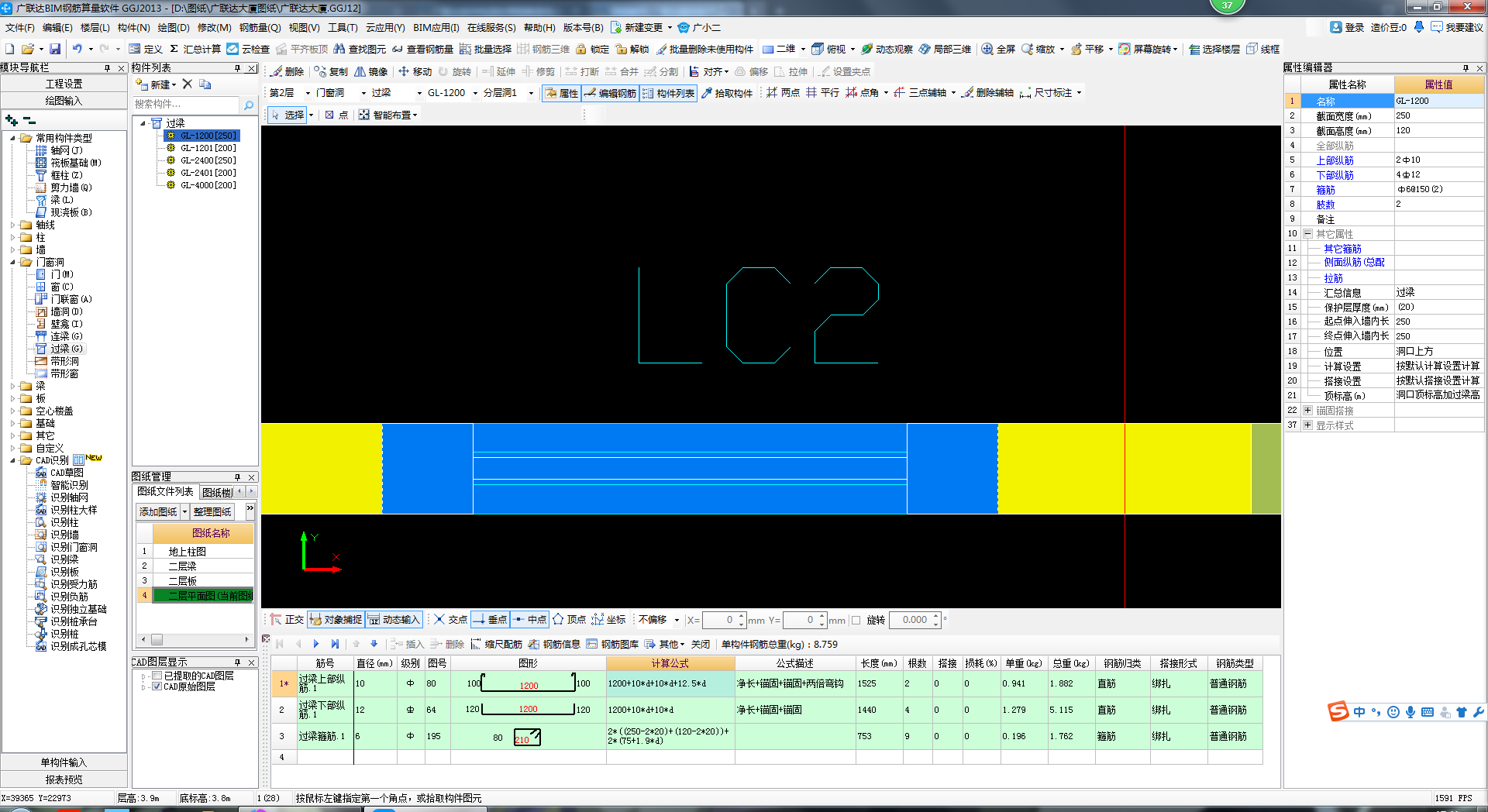Viewport: 1488px width, 812px height.
Task: Select 镜像 mirror tool
Action: tap(371, 71)
